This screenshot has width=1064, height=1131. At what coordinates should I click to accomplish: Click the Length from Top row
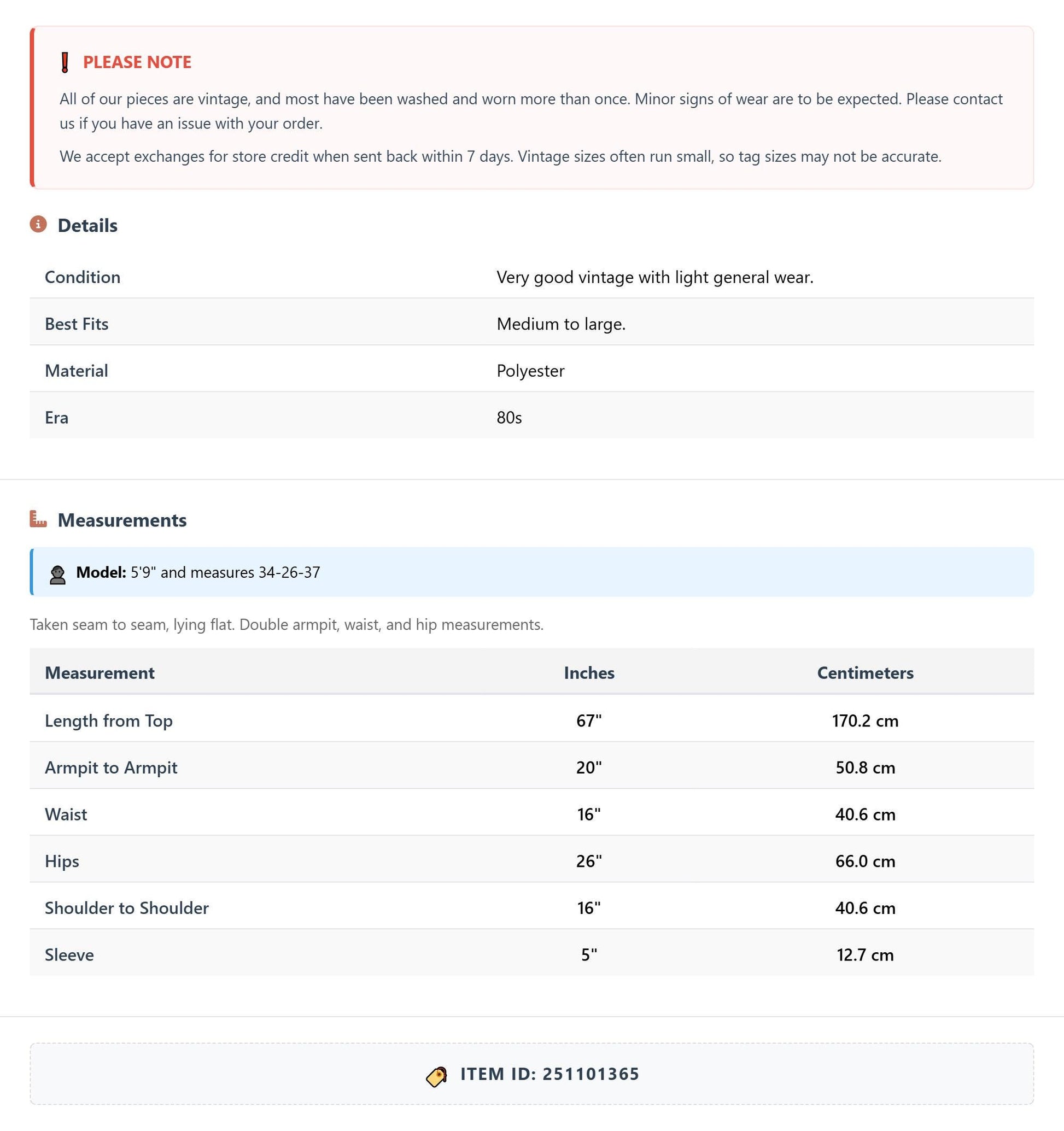point(531,720)
